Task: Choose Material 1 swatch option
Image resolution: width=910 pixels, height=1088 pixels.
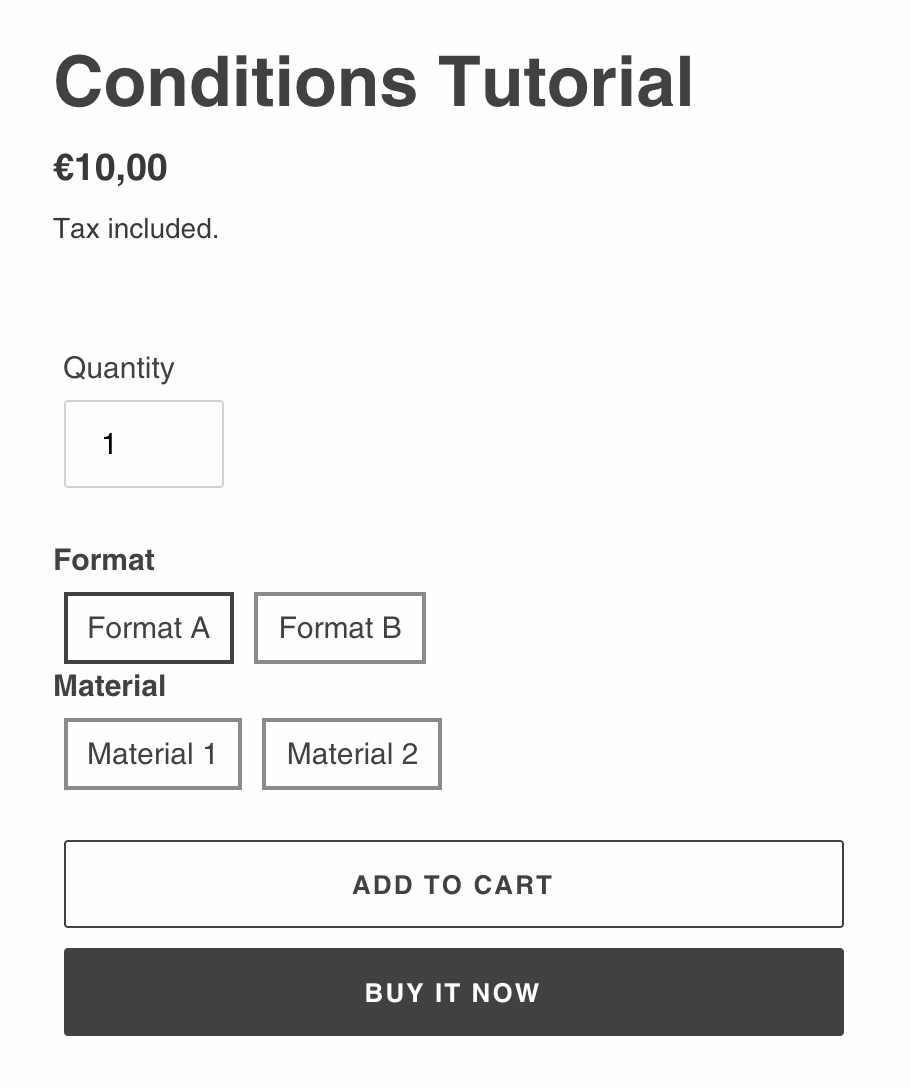Action: pyautogui.click(x=152, y=754)
